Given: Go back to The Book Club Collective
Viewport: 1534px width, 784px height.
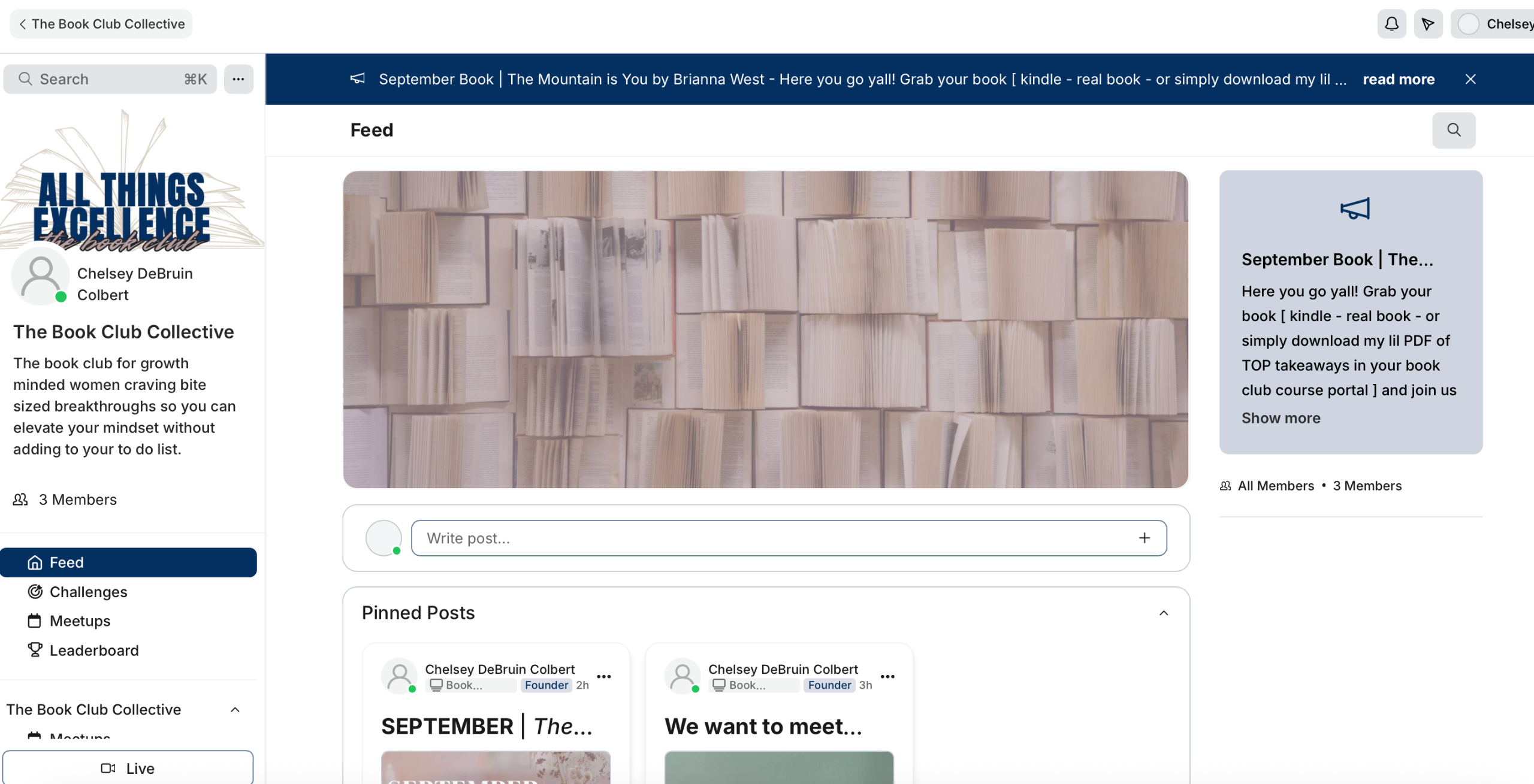Looking at the screenshot, I should tap(101, 24).
